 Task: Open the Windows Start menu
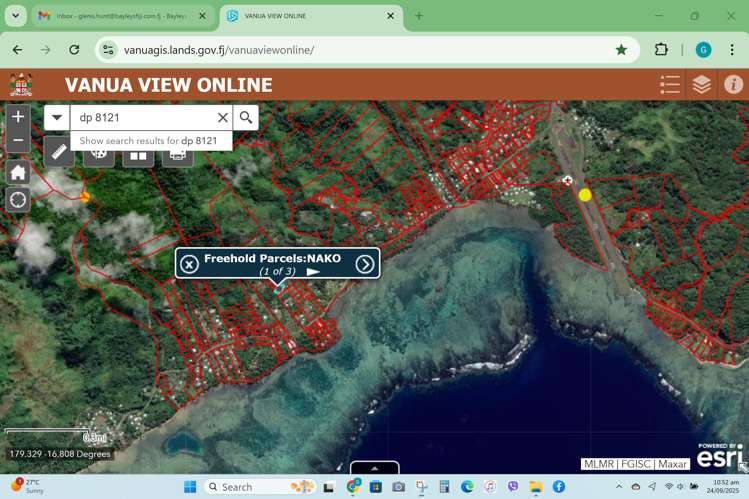click(190, 487)
